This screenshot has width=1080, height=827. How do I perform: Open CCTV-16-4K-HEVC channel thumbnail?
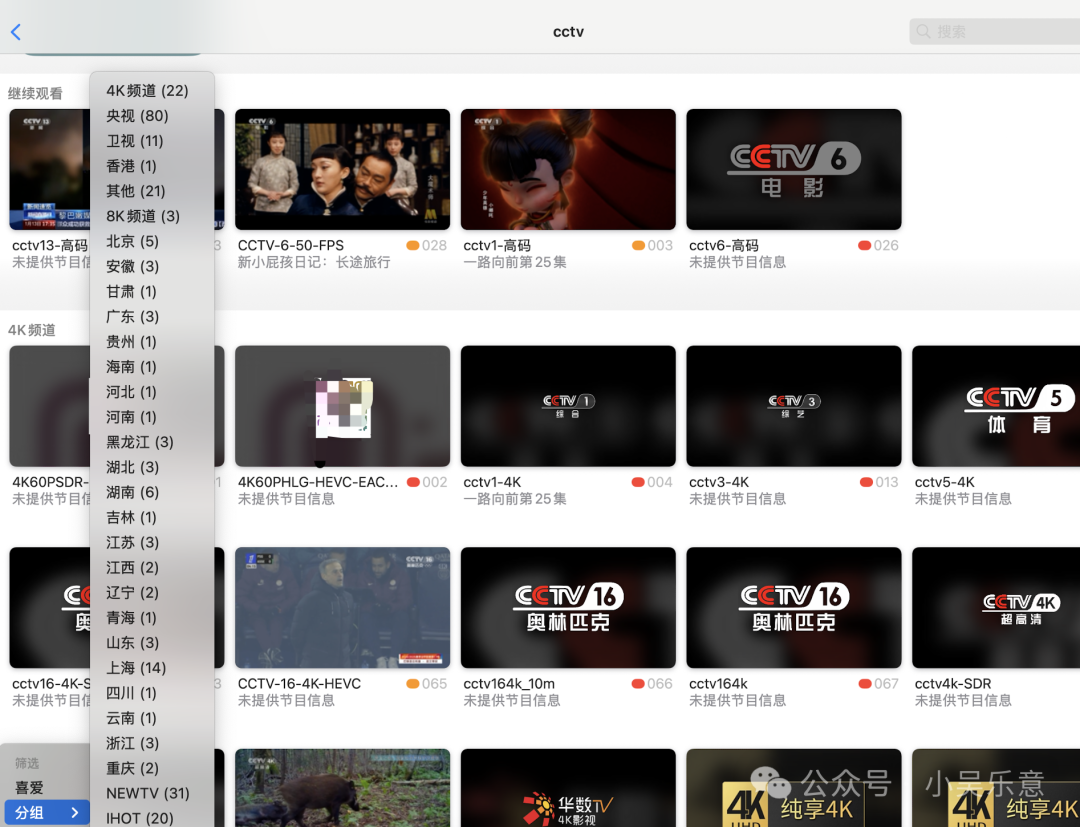click(x=342, y=608)
